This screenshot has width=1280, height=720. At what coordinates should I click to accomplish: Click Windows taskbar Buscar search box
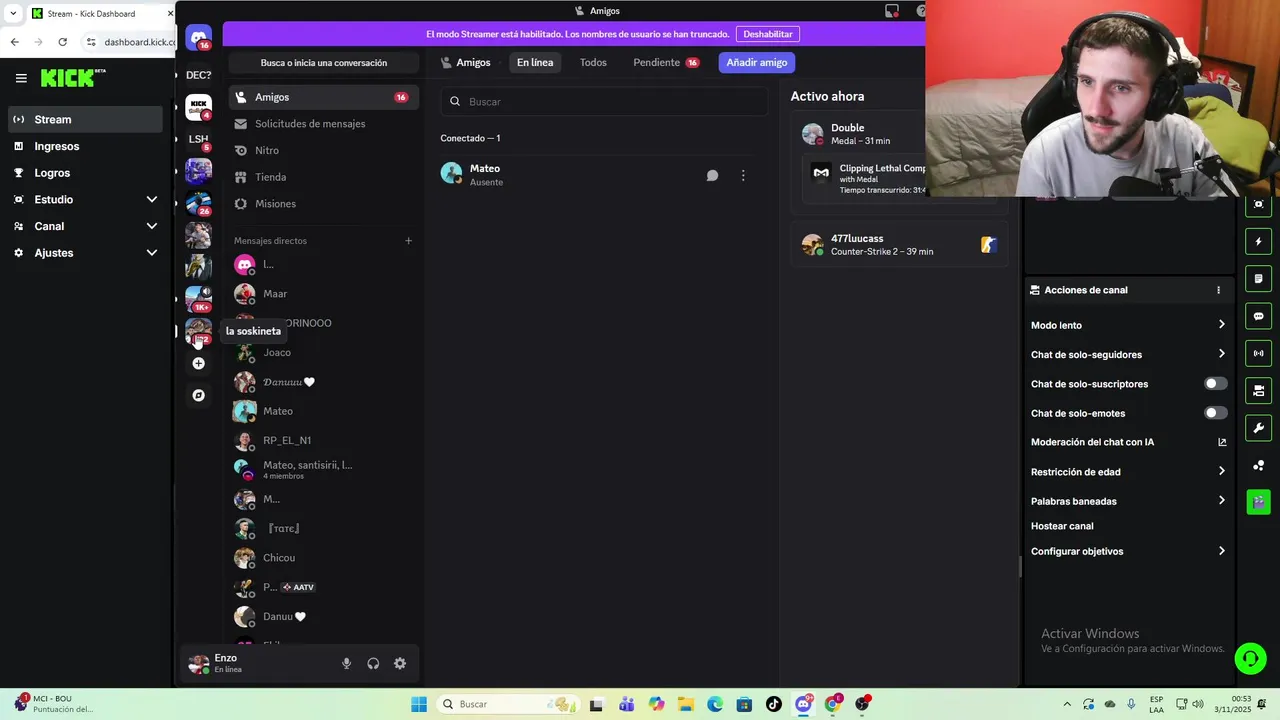pos(510,704)
